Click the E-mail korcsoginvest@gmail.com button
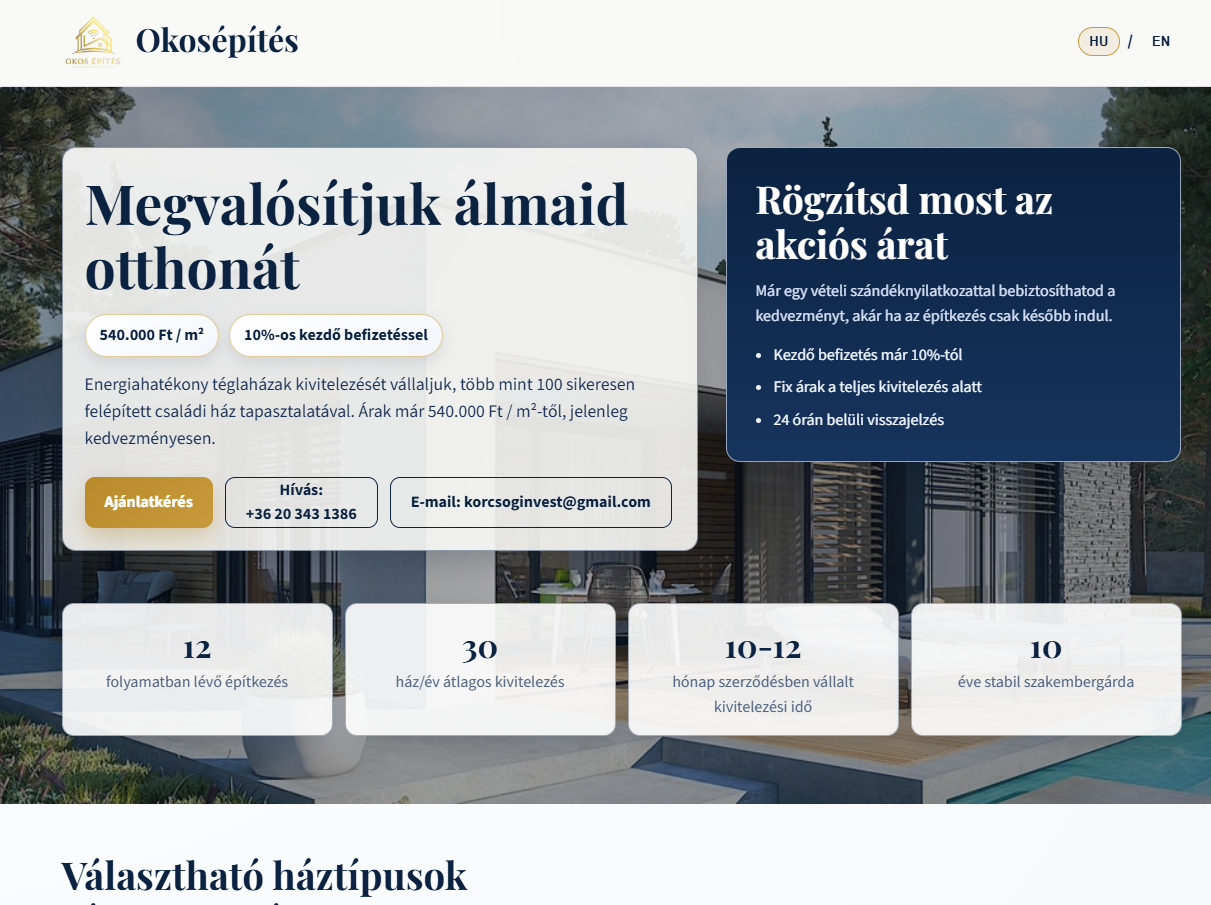The height and width of the screenshot is (905, 1211). click(530, 502)
